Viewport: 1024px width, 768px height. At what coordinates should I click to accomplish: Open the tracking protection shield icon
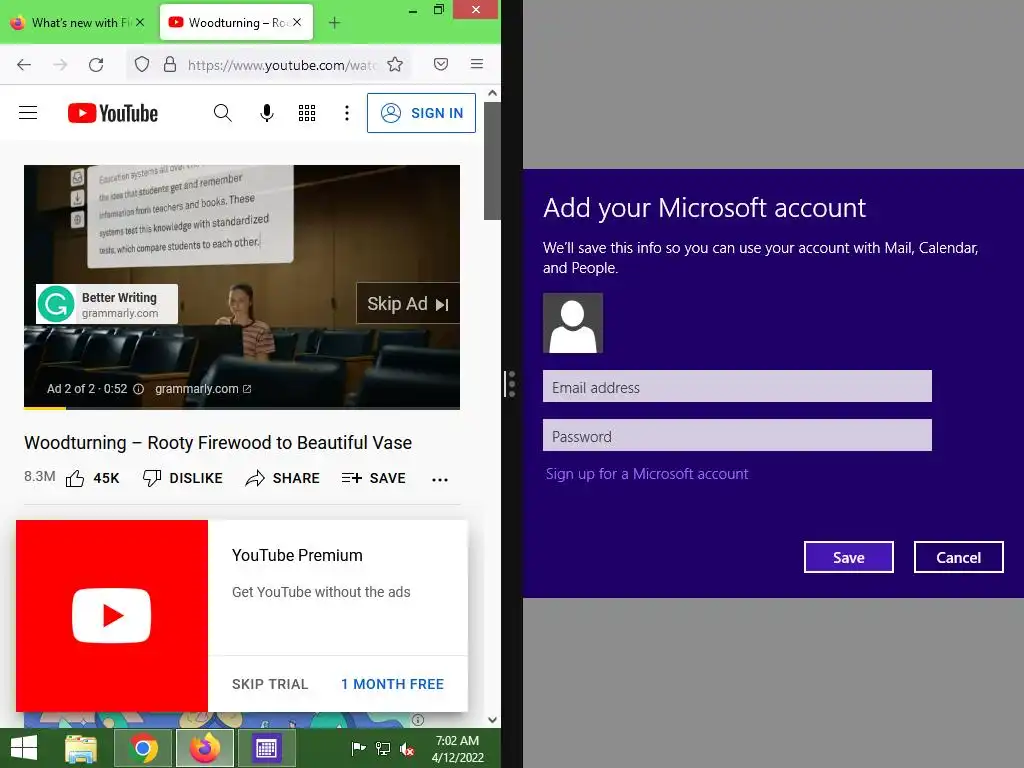142,64
